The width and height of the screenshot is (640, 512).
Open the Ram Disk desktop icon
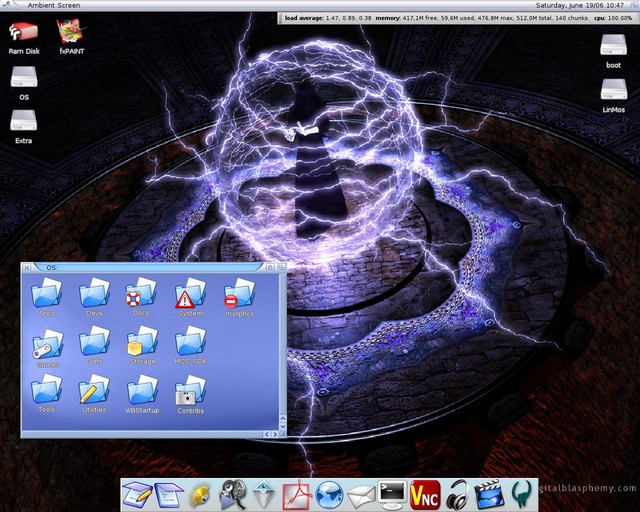pos(24,38)
